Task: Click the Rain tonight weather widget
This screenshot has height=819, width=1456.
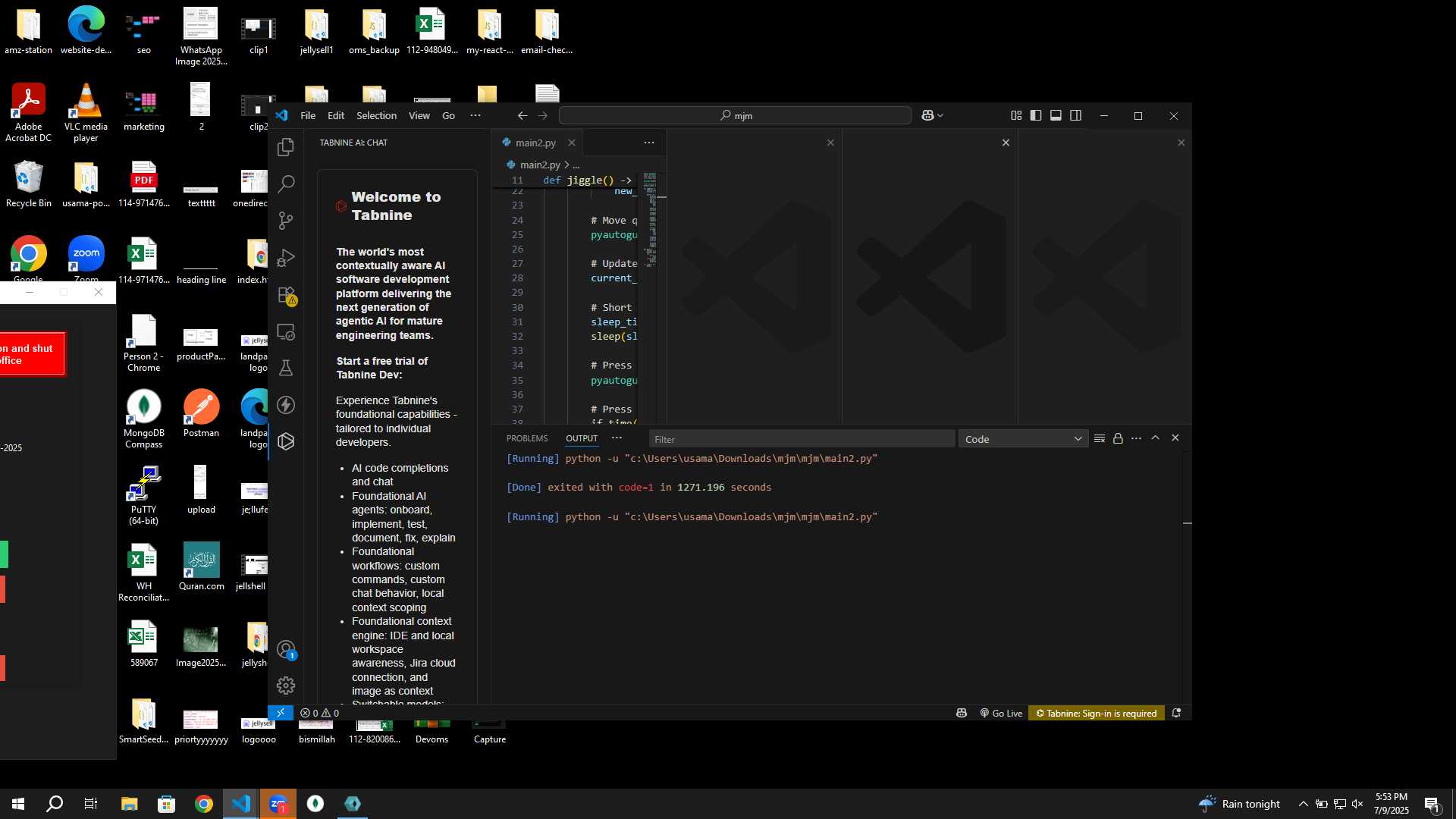Action: (x=1239, y=804)
